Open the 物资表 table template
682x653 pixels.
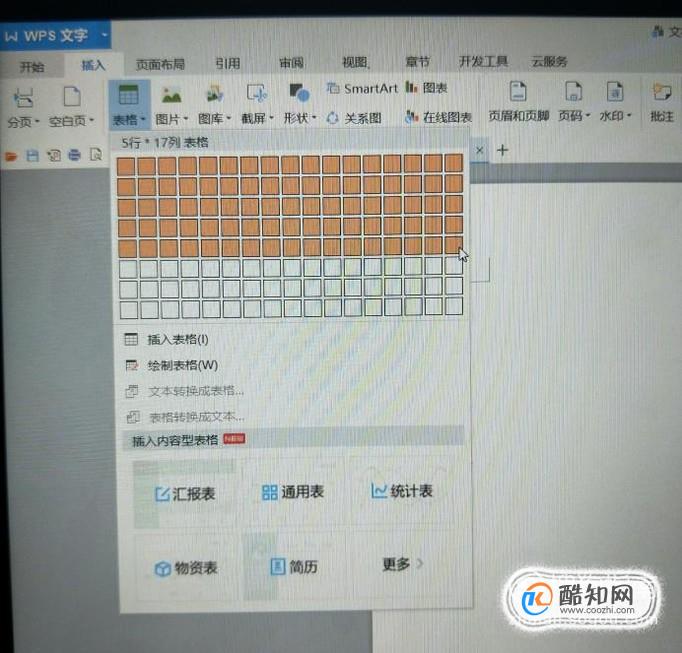(x=186, y=568)
